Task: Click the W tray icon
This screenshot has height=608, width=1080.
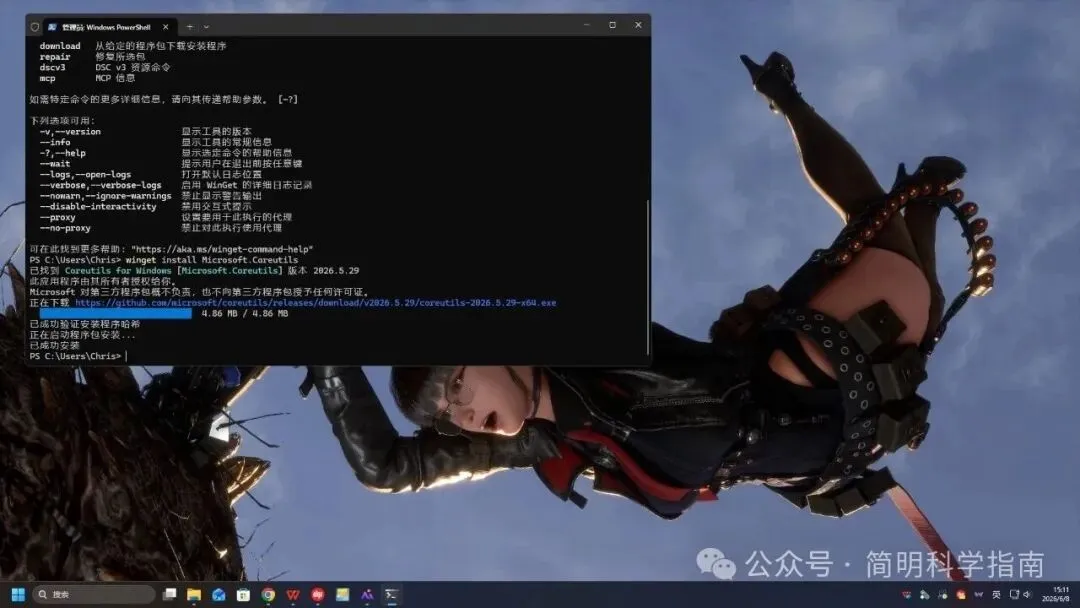Action: tap(978, 594)
